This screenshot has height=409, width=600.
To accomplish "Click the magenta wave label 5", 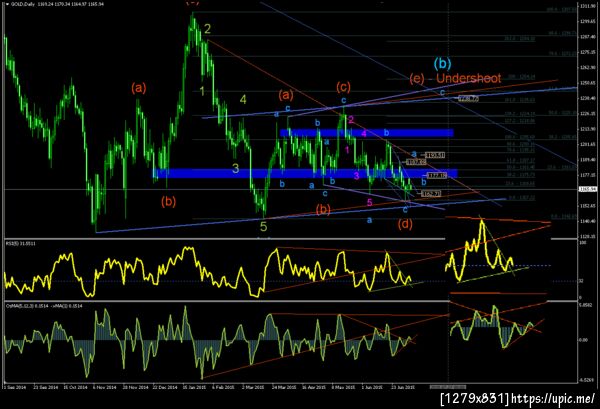I will [x=370, y=202].
